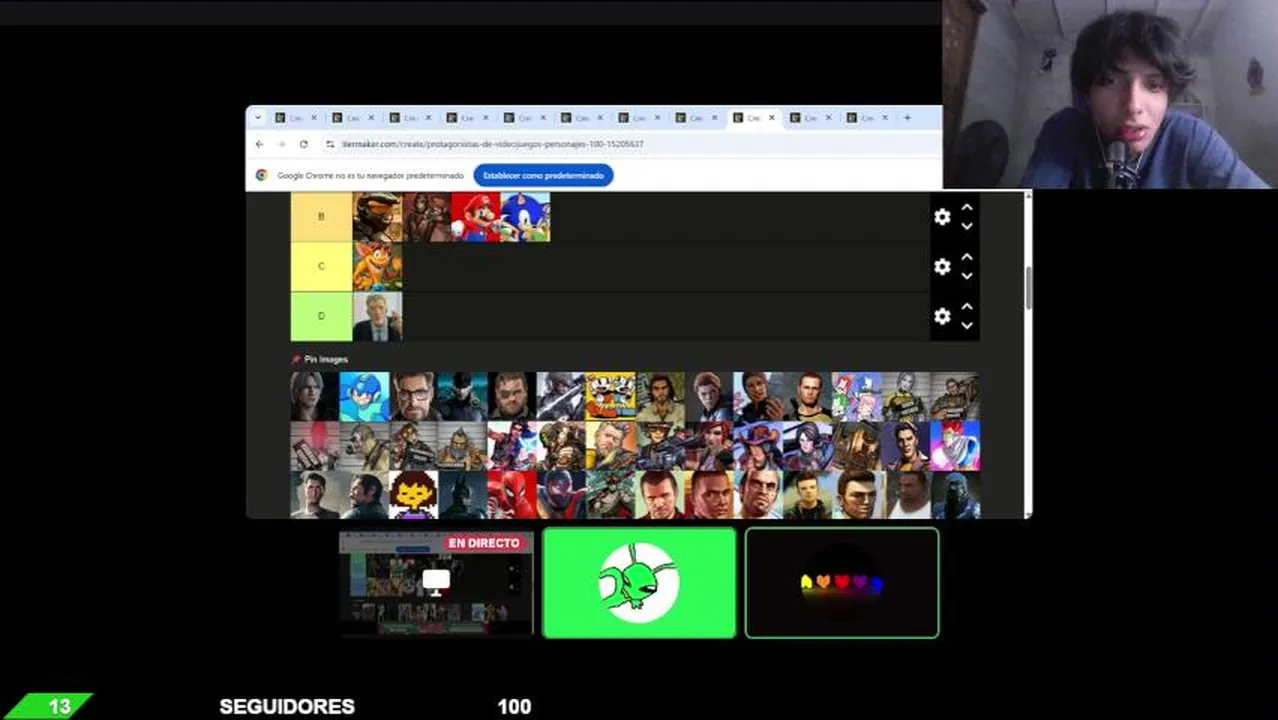Select the red Spider-Man image
The image size is (1278, 720).
(x=512, y=495)
